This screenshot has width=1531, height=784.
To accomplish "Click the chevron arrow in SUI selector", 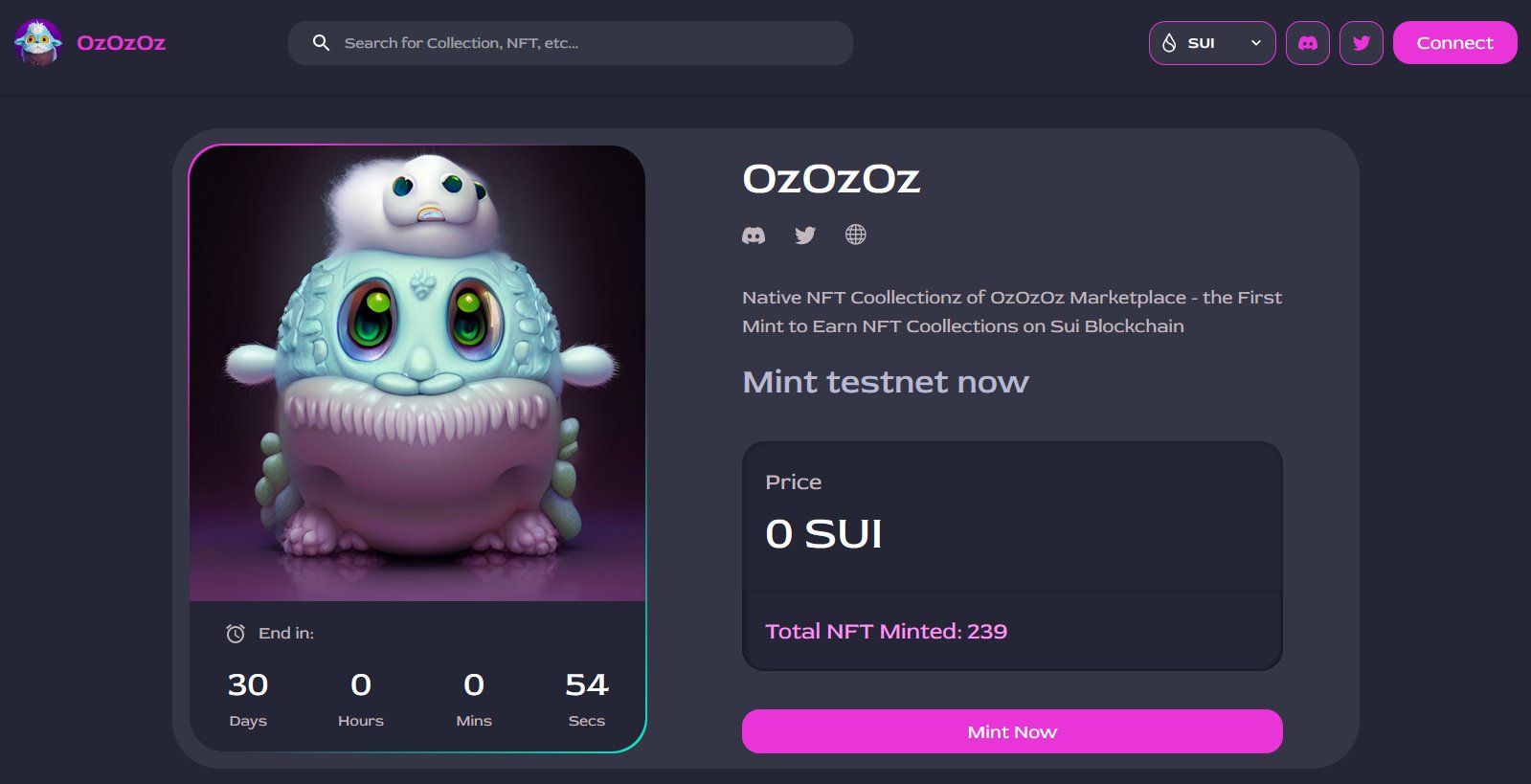I will coord(1256,43).
